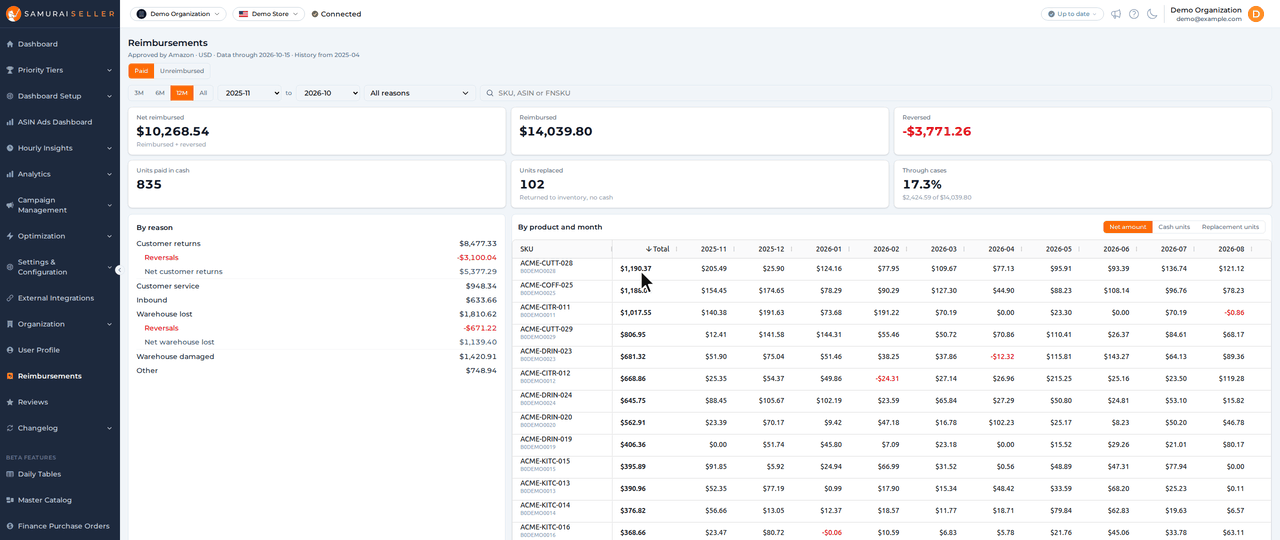This screenshot has height=540, width=1280.
Task: Show Cash units in product table
Action: [x=1174, y=227]
